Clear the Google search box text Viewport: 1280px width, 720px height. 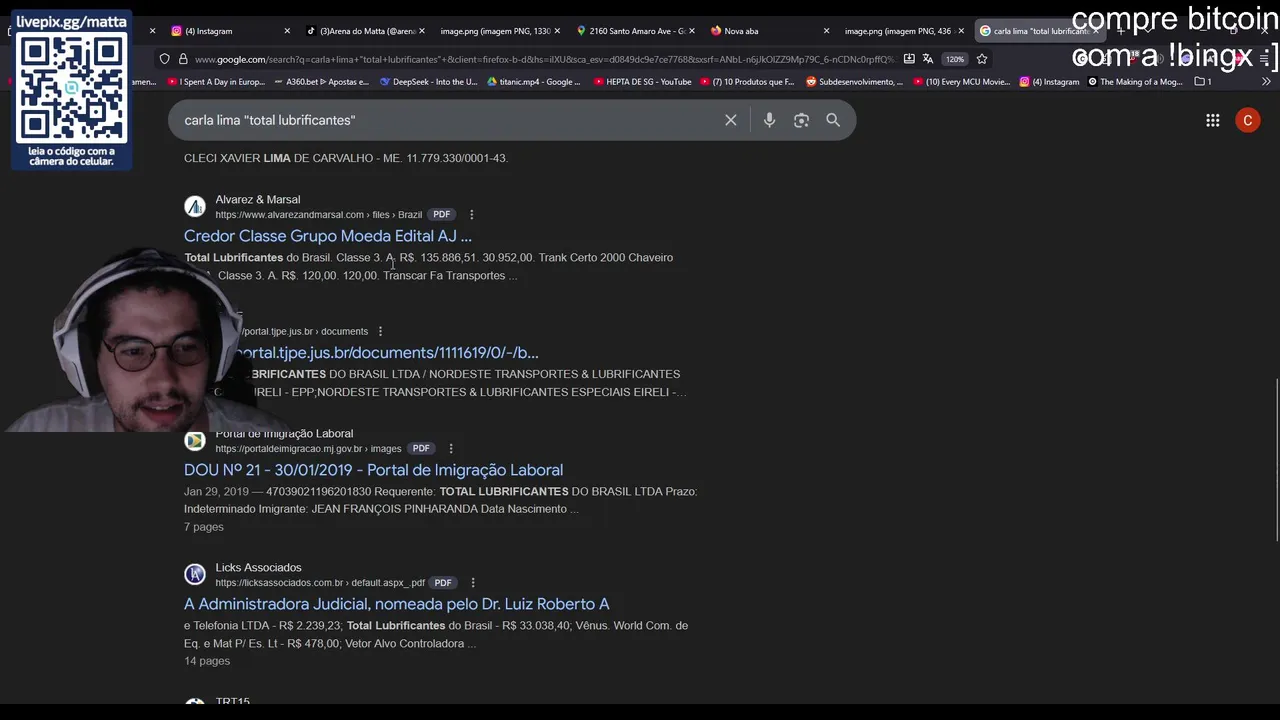(731, 120)
